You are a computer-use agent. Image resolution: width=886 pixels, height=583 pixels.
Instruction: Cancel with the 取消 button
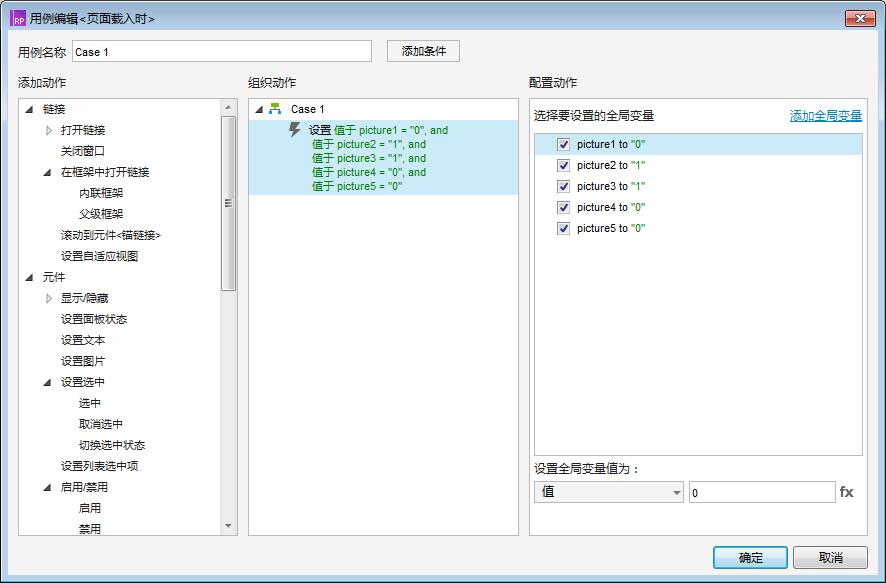point(830,558)
